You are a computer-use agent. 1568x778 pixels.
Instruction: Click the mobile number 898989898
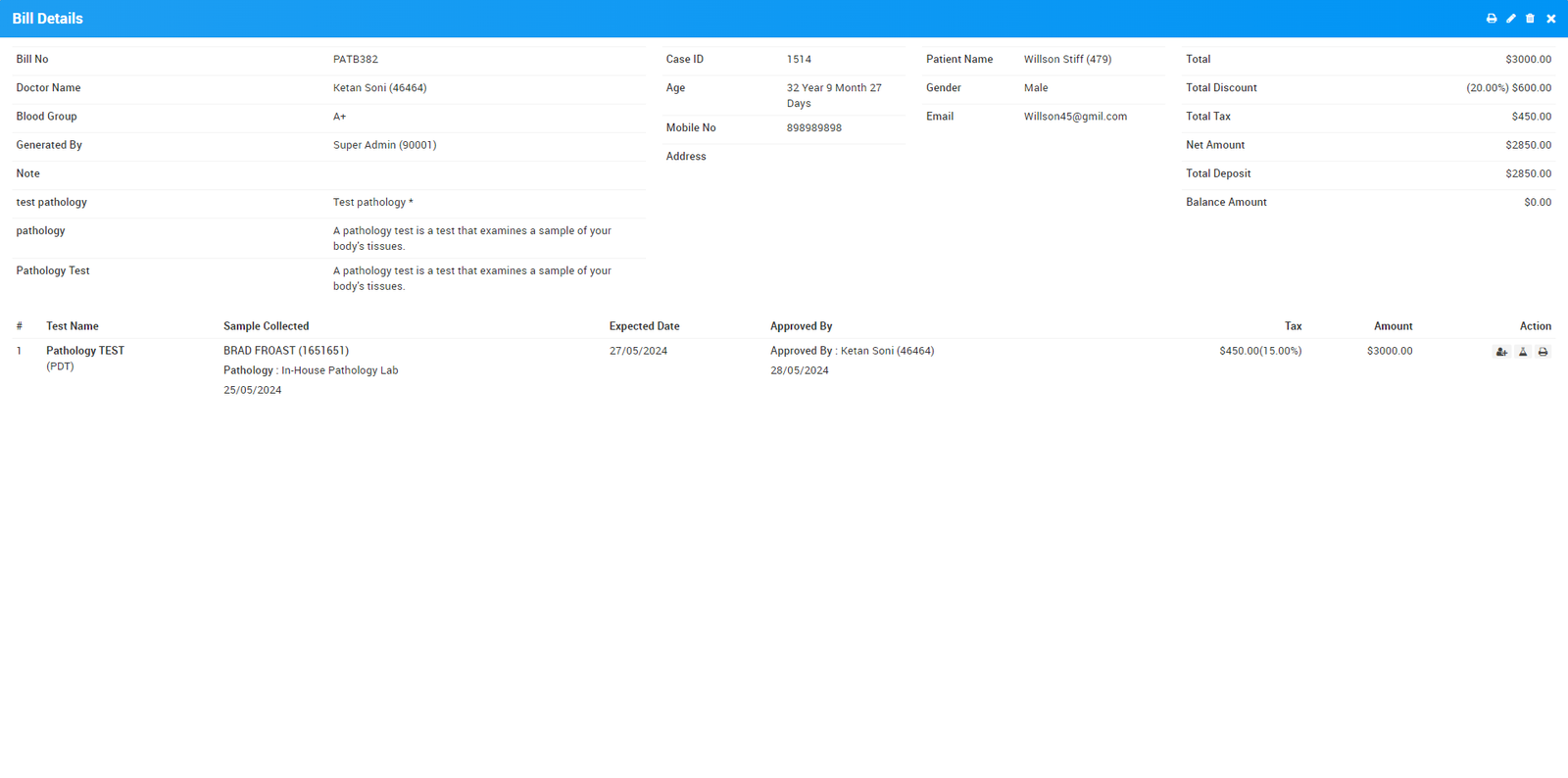[x=813, y=128]
